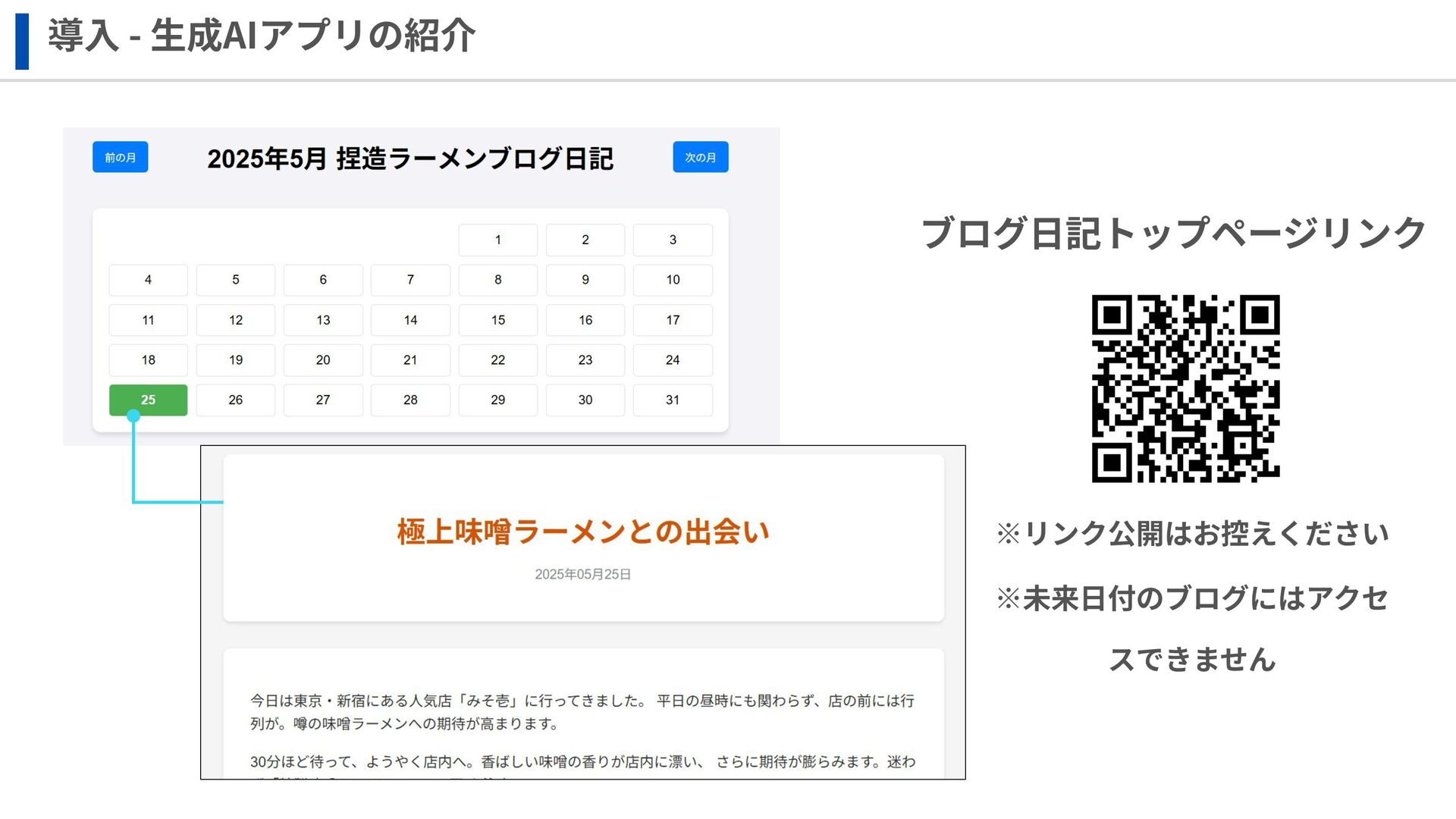Pick calendar day 24
1456x819 pixels.
click(x=673, y=360)
